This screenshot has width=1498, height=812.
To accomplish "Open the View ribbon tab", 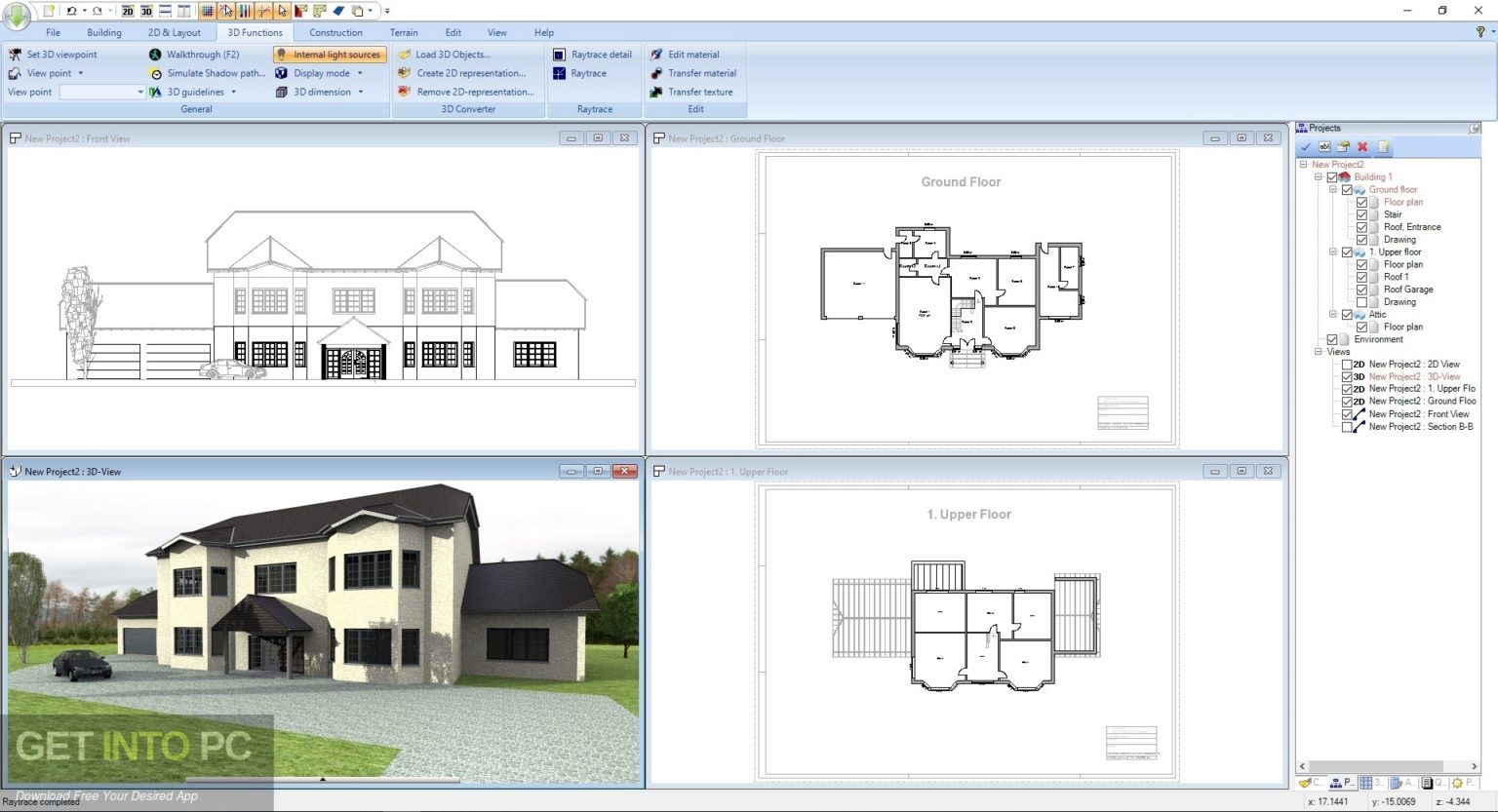I will pos(497,32).
